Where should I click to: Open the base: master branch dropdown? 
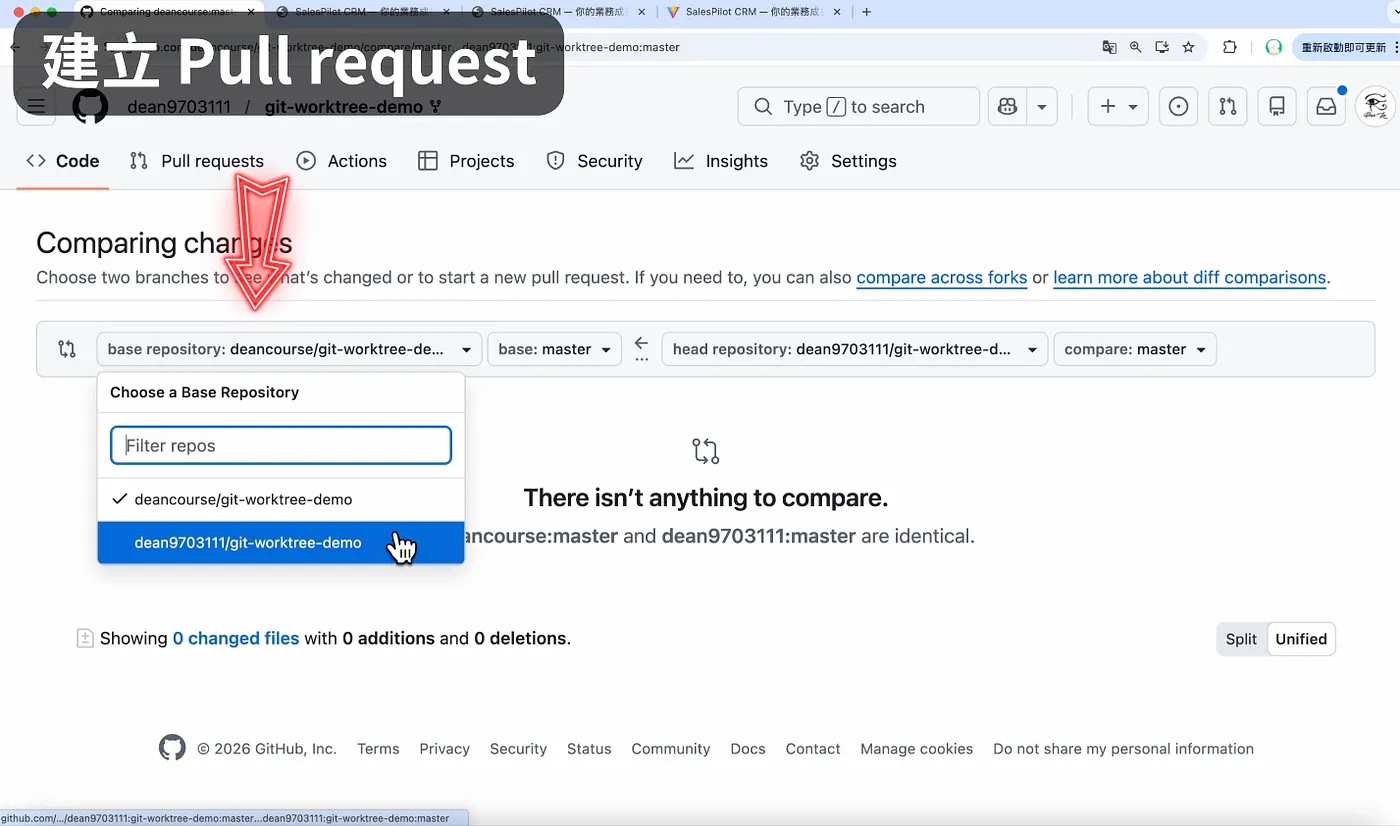pyautogui.click(x=554, y=349)
